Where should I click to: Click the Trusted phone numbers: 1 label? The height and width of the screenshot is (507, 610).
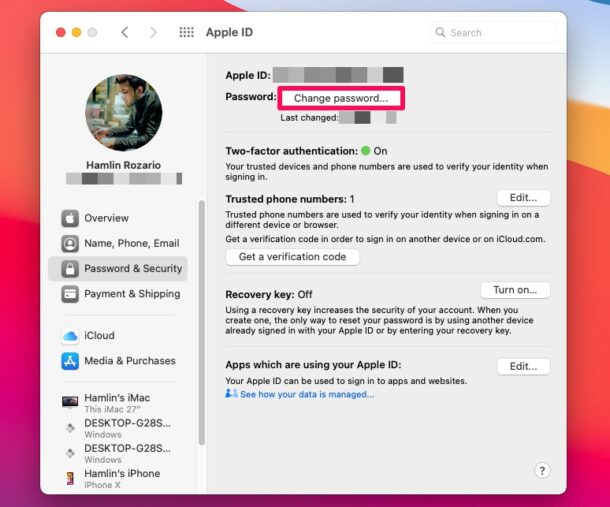click(x=290, y=199)
